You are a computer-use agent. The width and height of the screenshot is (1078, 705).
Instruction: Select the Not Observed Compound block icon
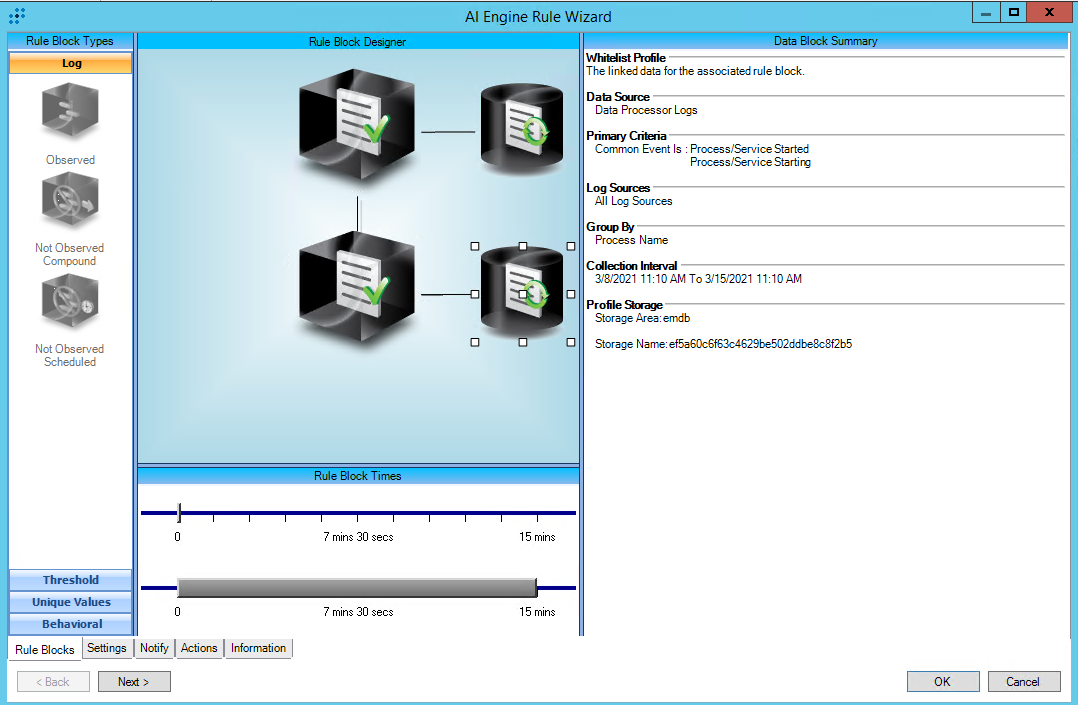(x=70, y=202)
